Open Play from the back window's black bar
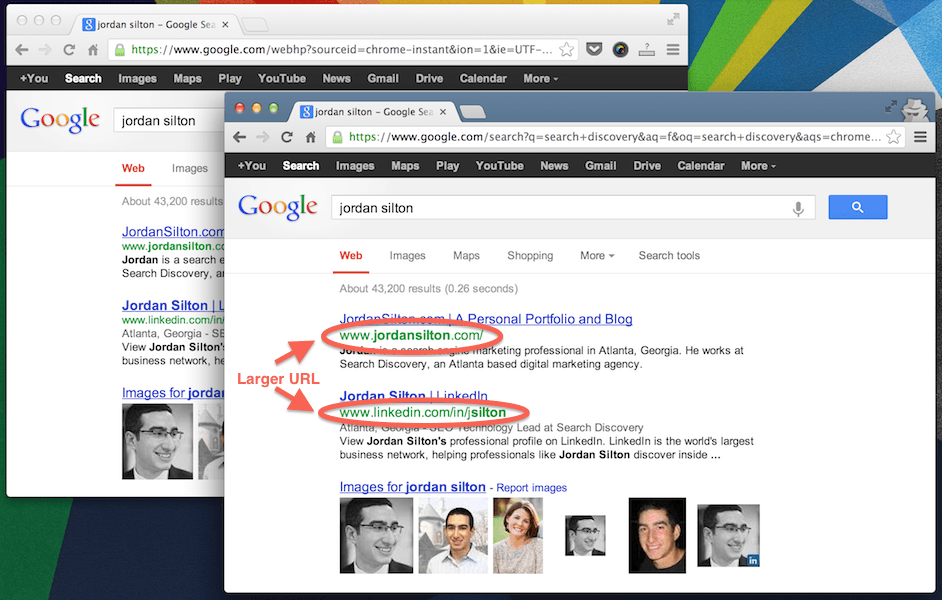Image resolution: width=942 pixels, height=600 pixels. pyautogui.click(x=229, y=79)
